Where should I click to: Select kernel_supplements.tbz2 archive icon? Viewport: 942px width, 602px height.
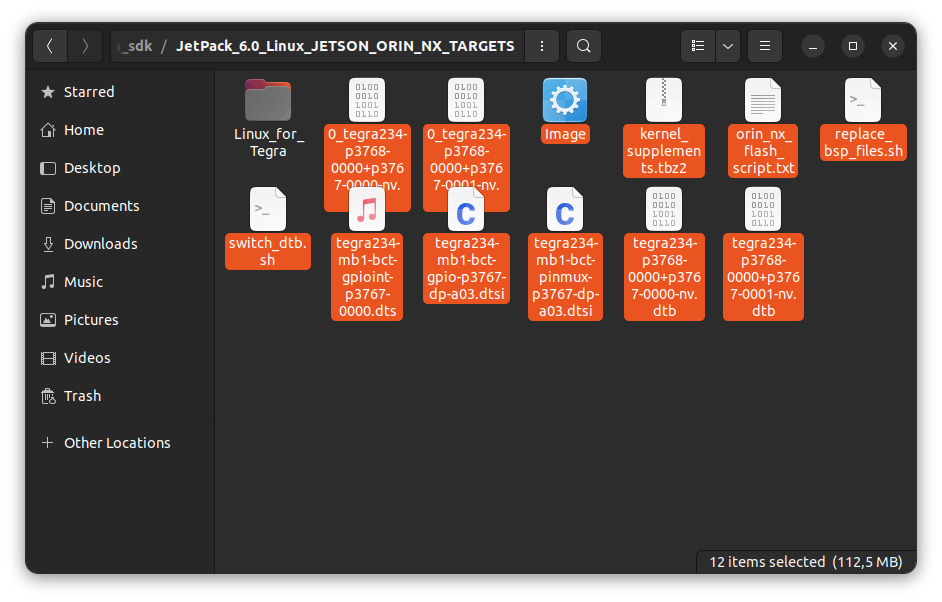[x=664, y=100]
